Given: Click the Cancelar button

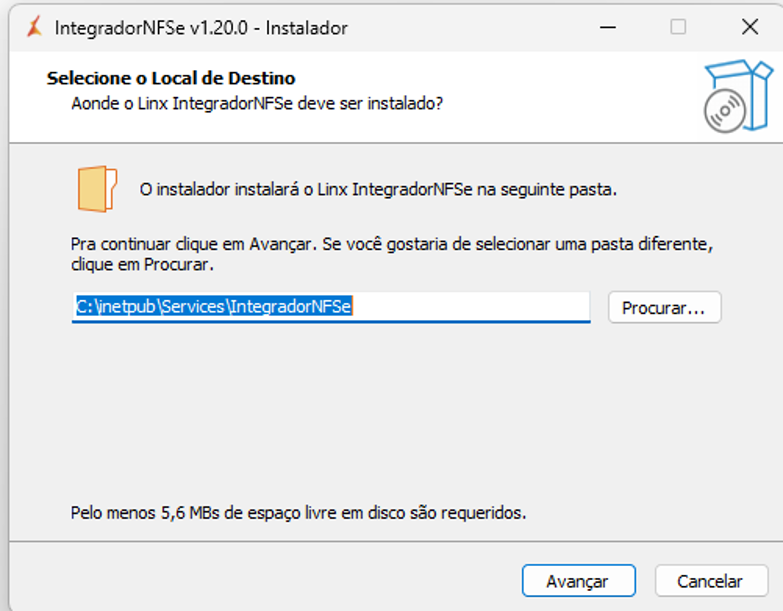Looking at the screenshot, I should [711, 581].
